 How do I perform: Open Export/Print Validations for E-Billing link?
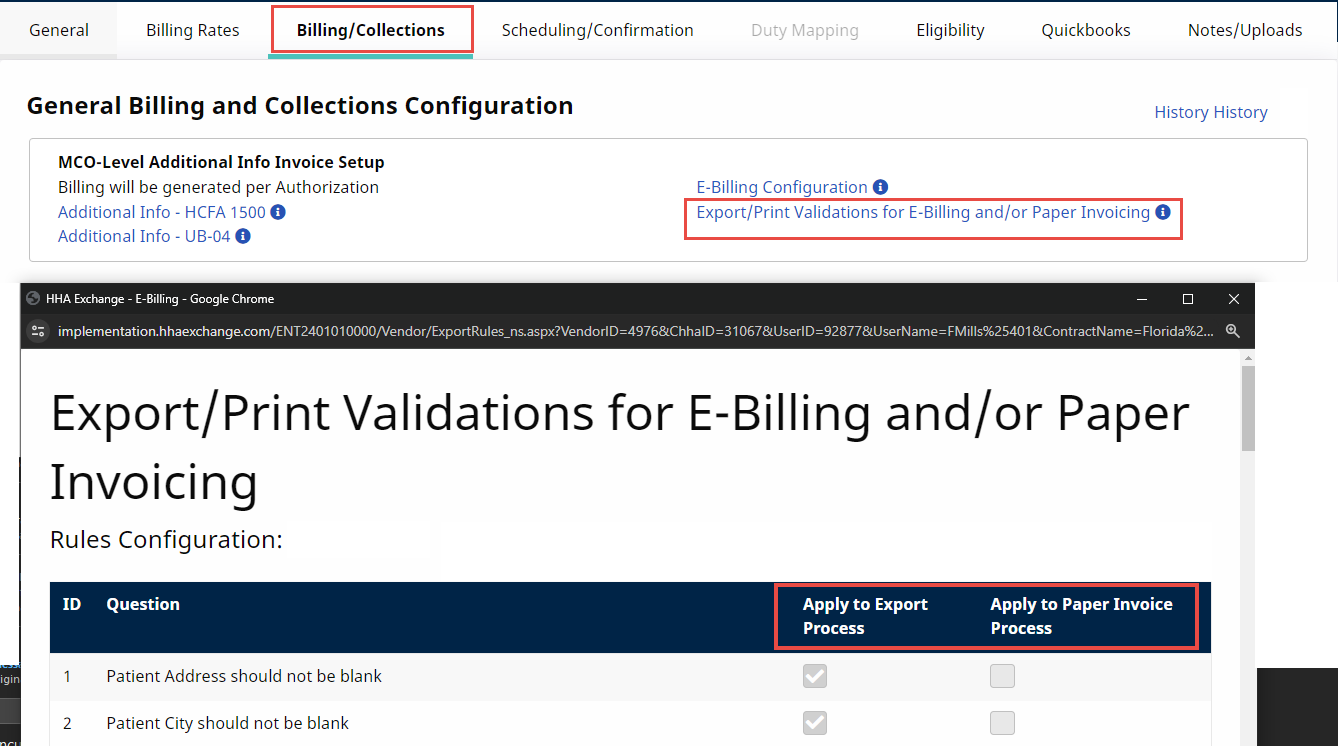click(x=920, y=212)
